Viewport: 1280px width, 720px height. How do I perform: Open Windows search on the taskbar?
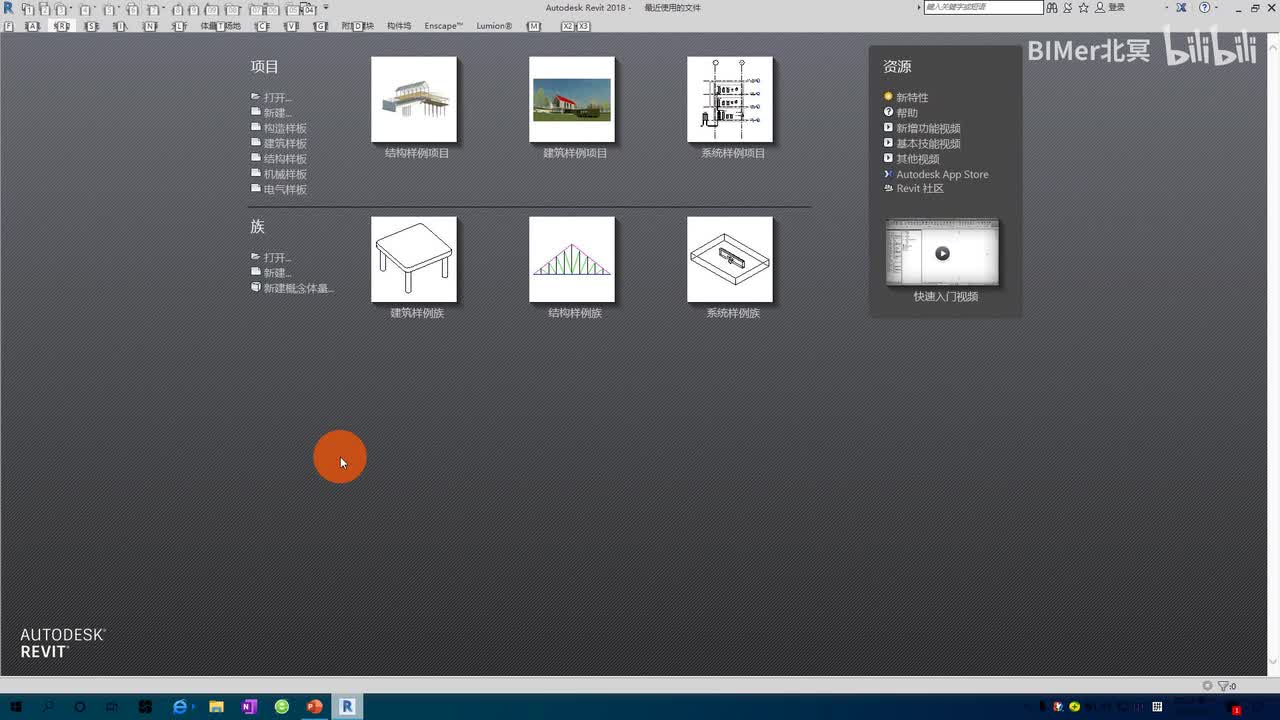point(48,707)
